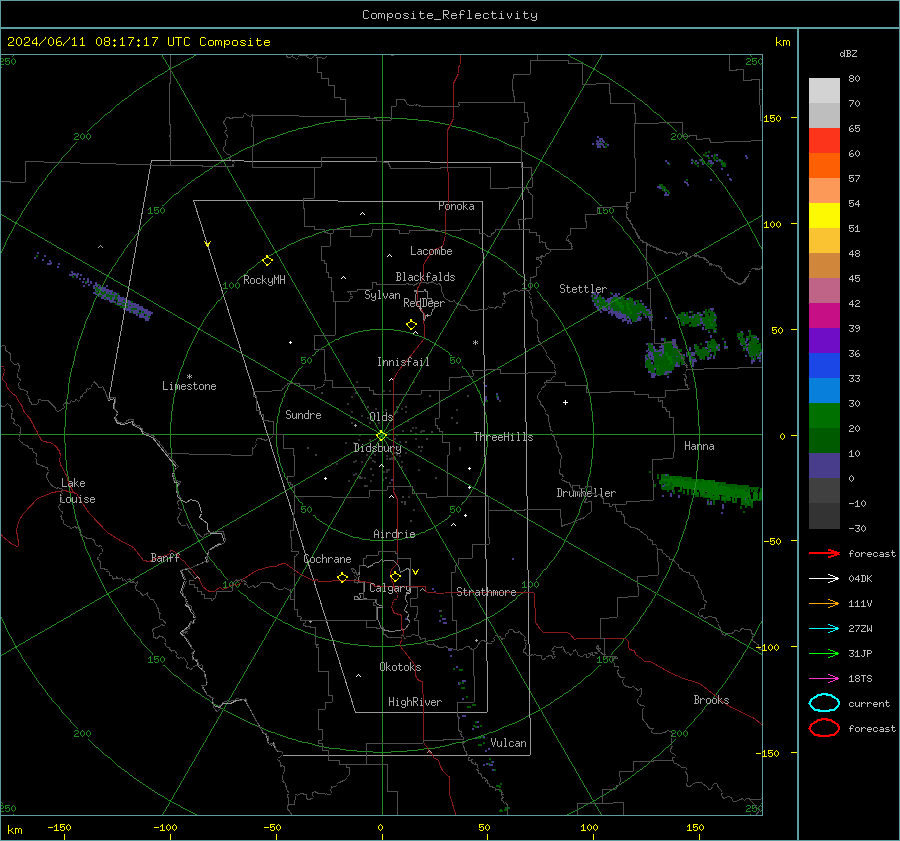
Task: Click the Innisfail town label
Action: [x=403, y=362]
